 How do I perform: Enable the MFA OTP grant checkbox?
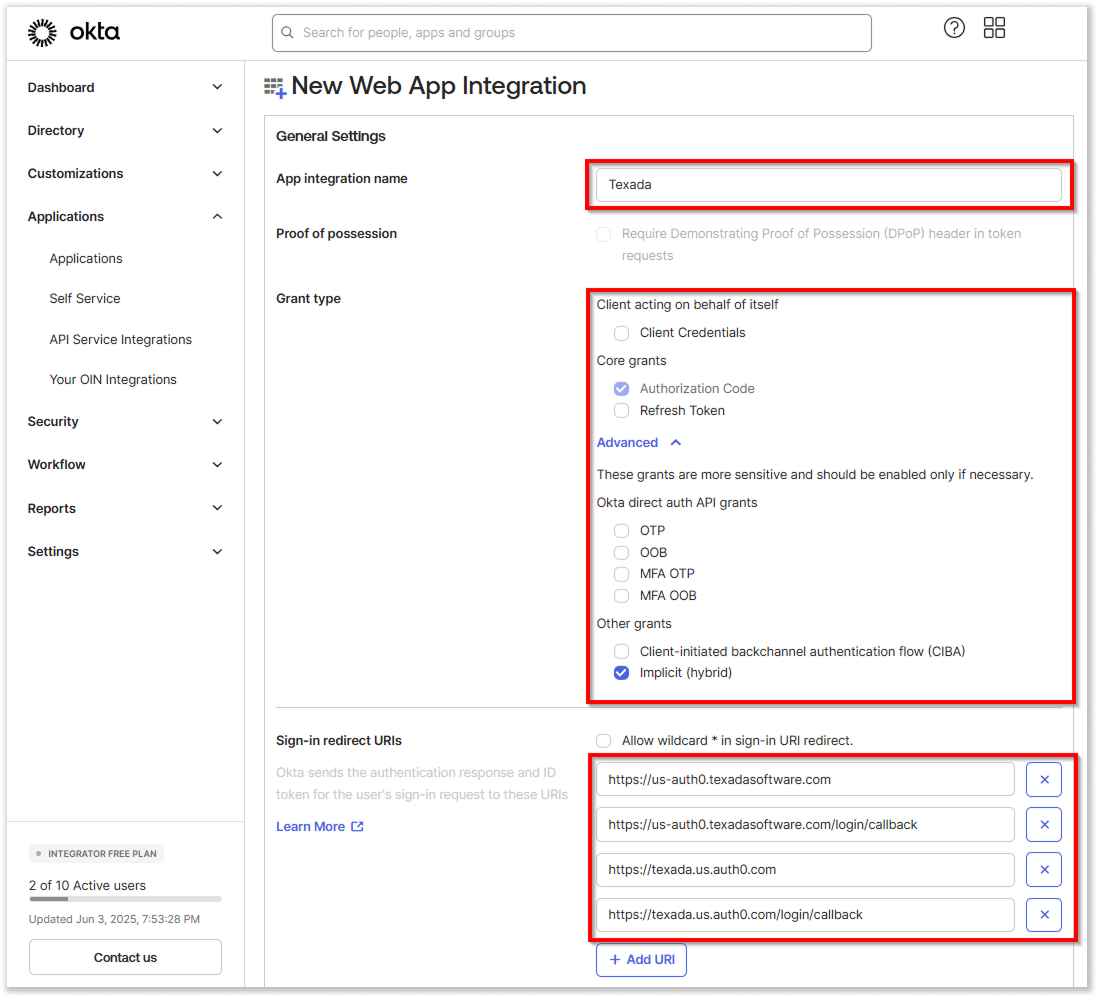point(621,574)
